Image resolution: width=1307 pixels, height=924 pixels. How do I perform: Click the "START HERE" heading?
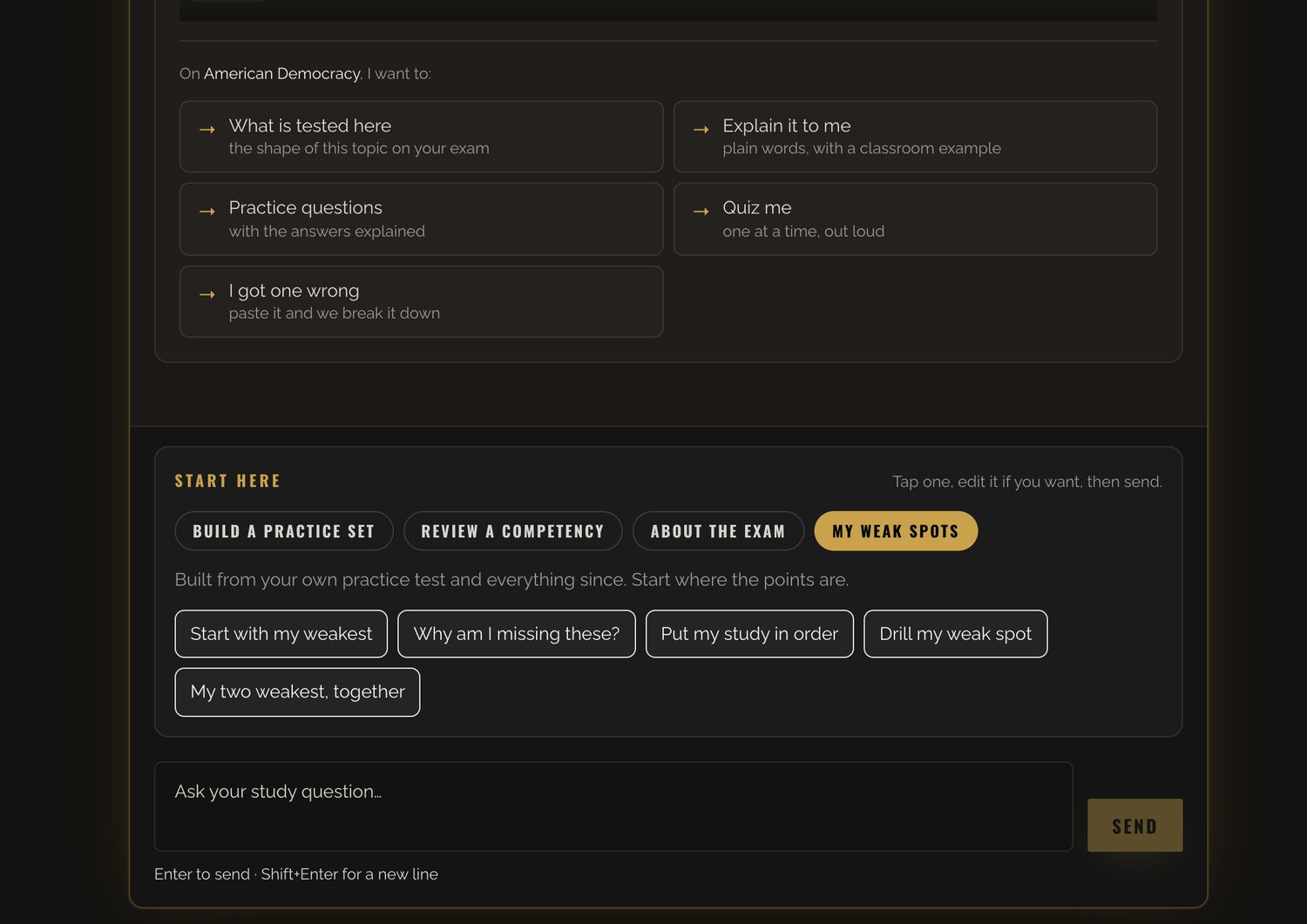coord(227,481)
